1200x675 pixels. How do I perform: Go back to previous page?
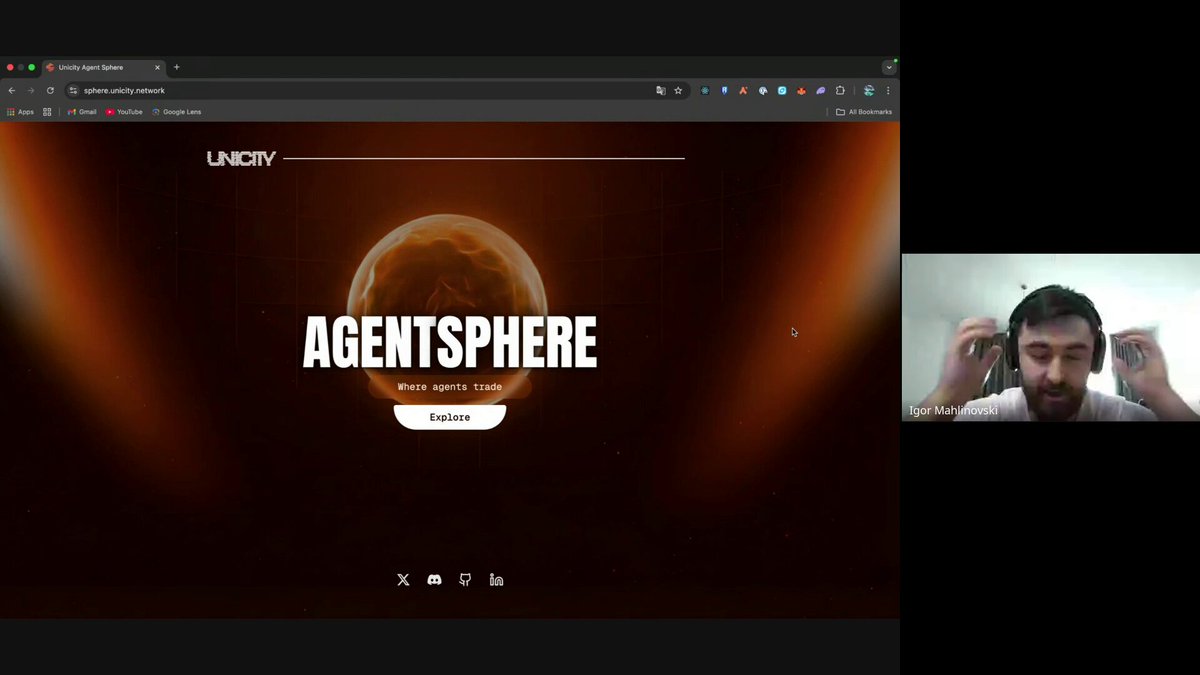12,90
